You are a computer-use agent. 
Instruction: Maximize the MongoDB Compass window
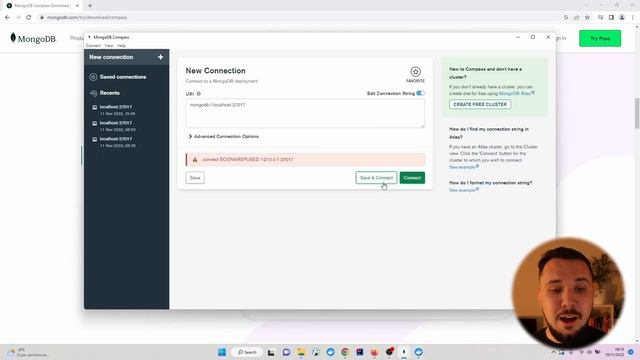(533, 37)
